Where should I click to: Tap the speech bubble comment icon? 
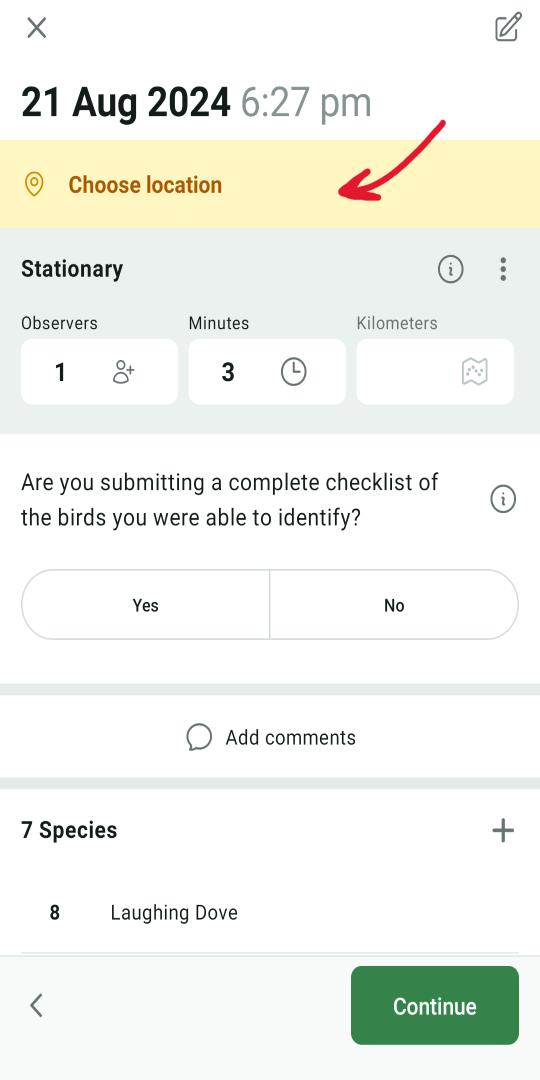pos(198,737)
